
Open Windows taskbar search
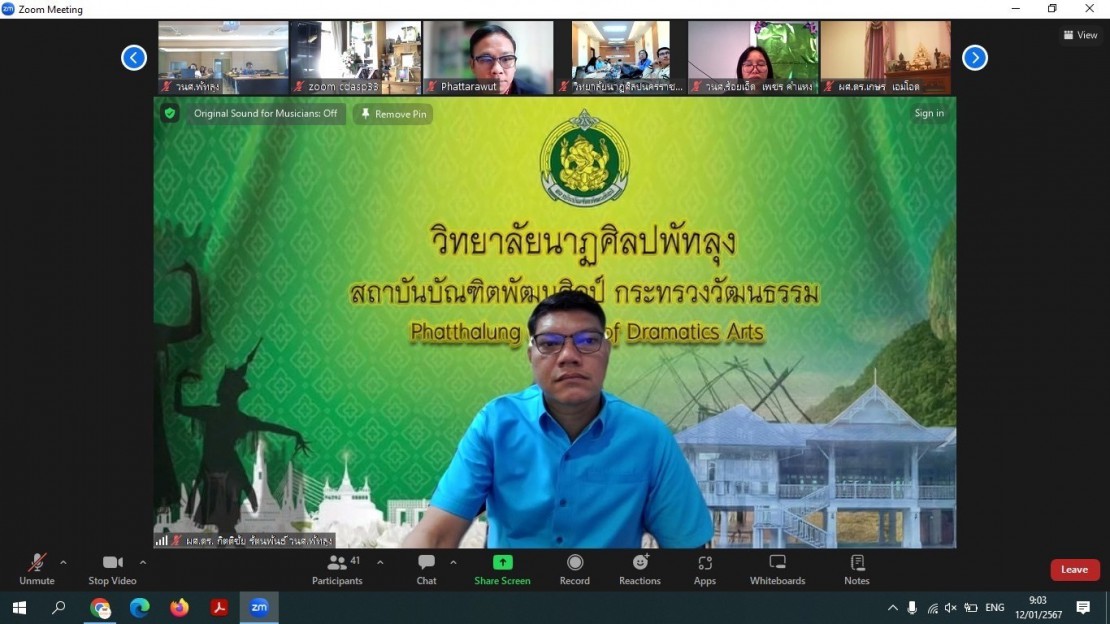[x=59, y=608]
